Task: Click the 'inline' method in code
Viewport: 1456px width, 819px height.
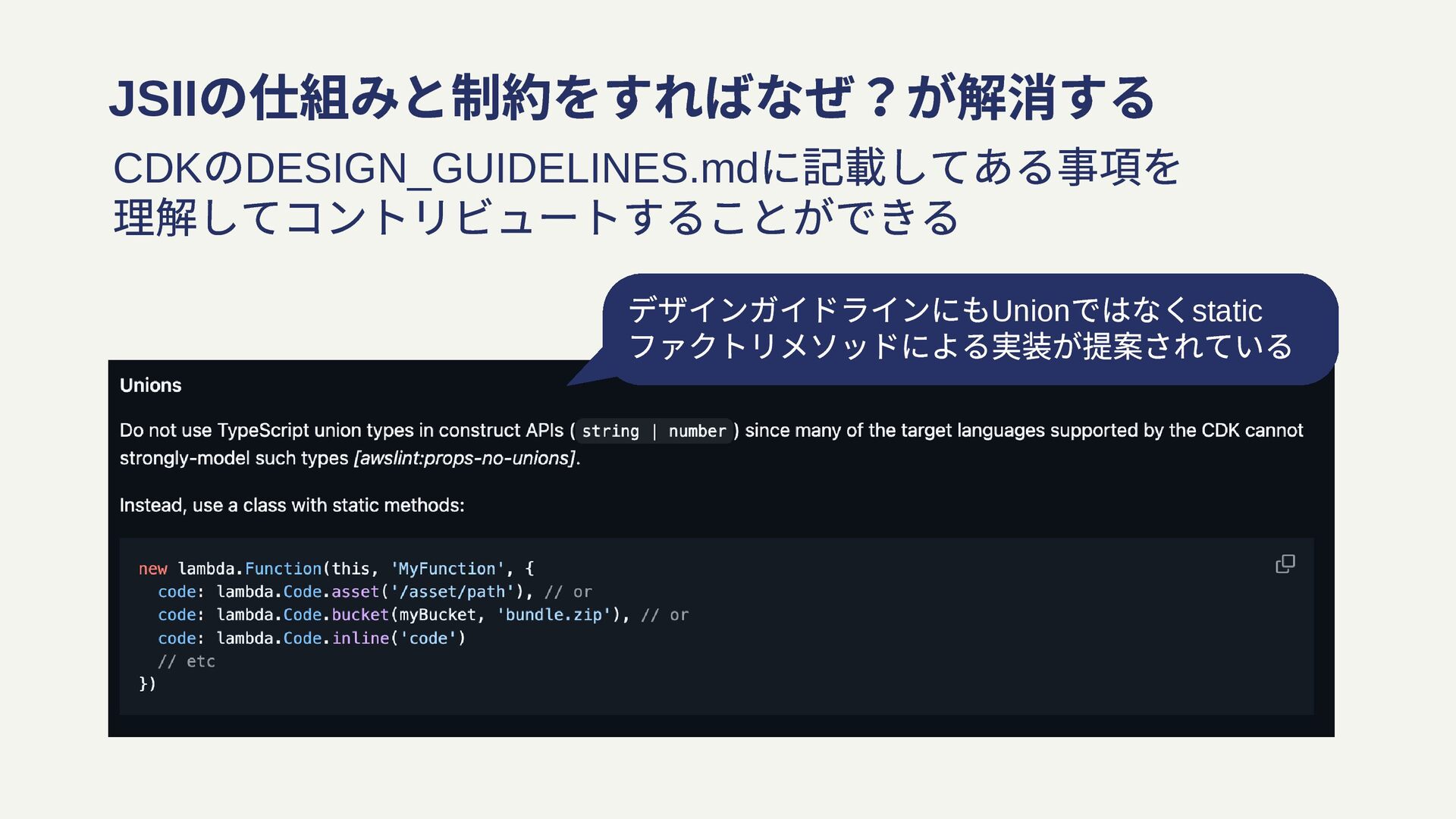Action: pos(360,639)
